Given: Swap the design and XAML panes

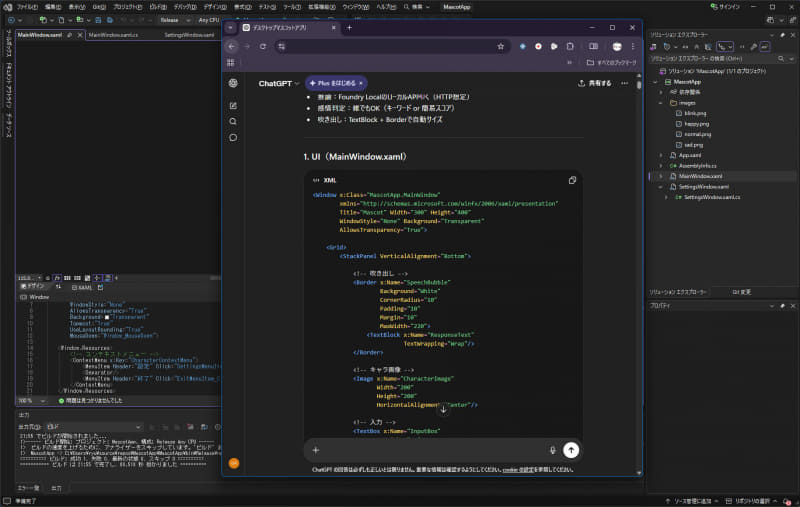Looking at the screenshot, I should tap(58, 287).
